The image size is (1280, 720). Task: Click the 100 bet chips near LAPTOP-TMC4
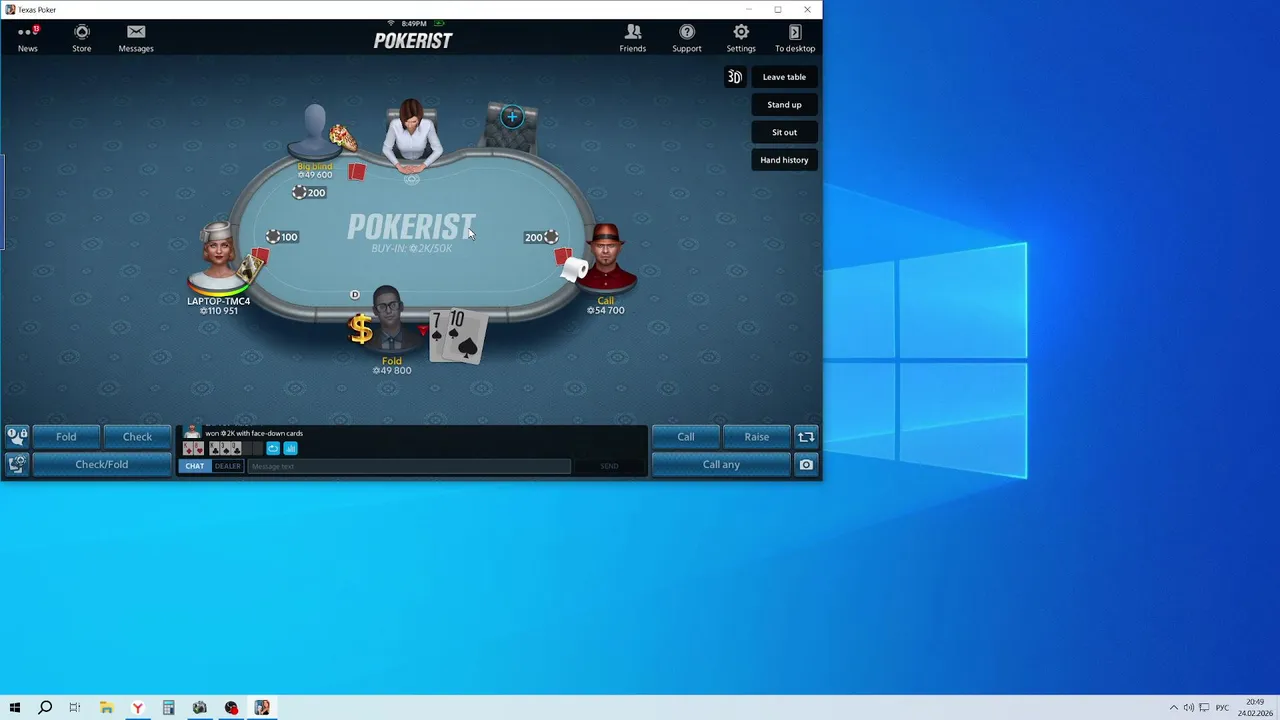click(282, 237)
